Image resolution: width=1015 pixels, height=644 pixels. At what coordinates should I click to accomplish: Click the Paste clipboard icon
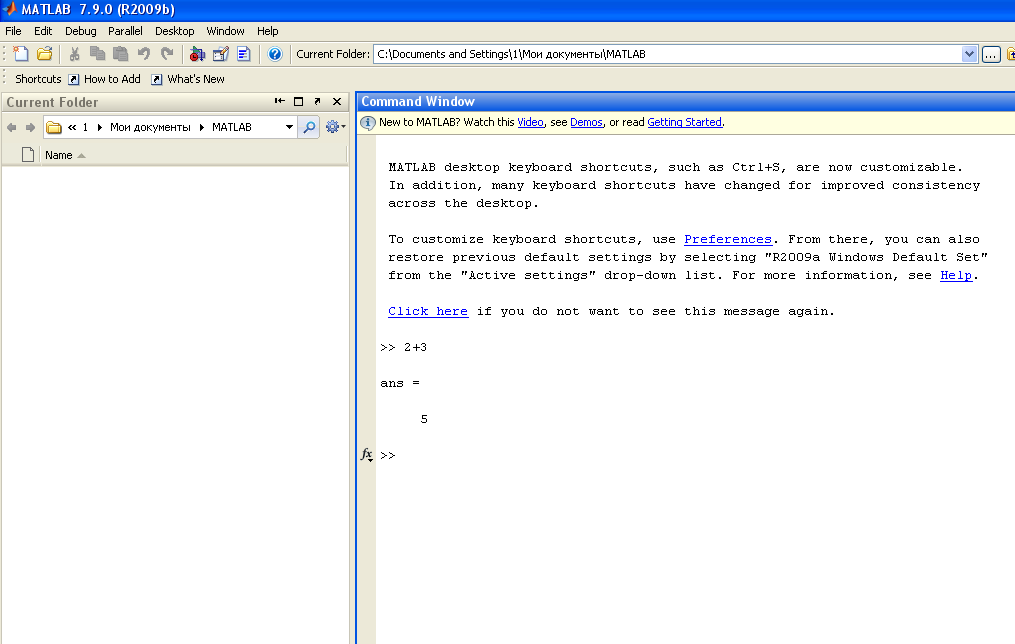point(120,54)
